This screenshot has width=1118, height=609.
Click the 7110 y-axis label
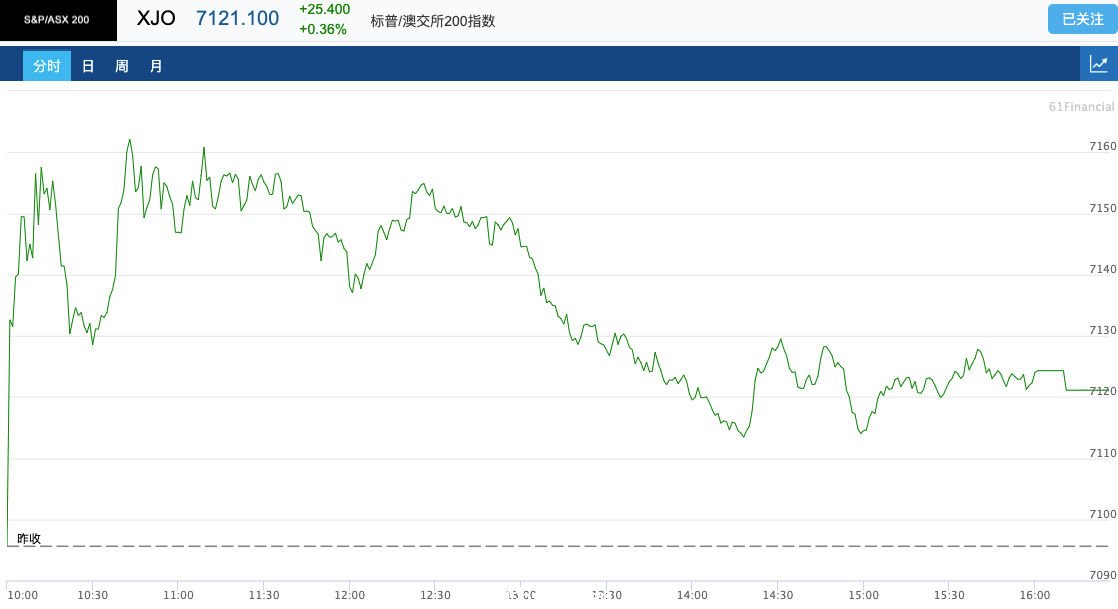coord(1102,453)
